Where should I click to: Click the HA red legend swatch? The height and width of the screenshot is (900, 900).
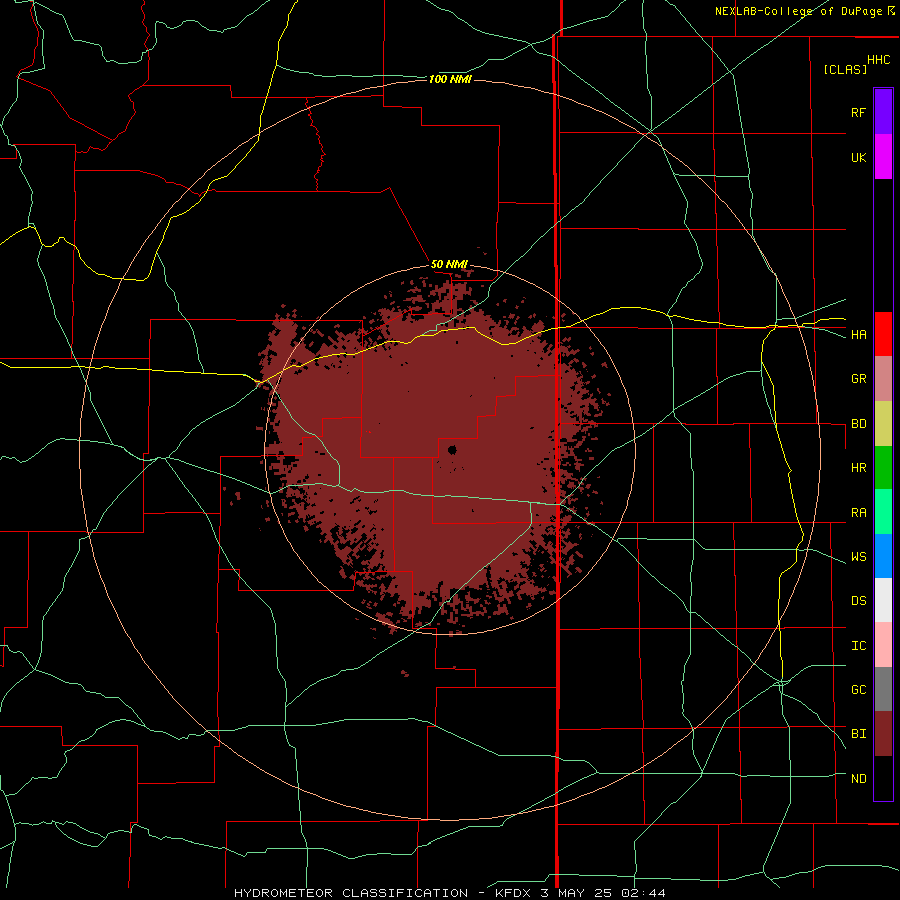[x=883, y=334]
